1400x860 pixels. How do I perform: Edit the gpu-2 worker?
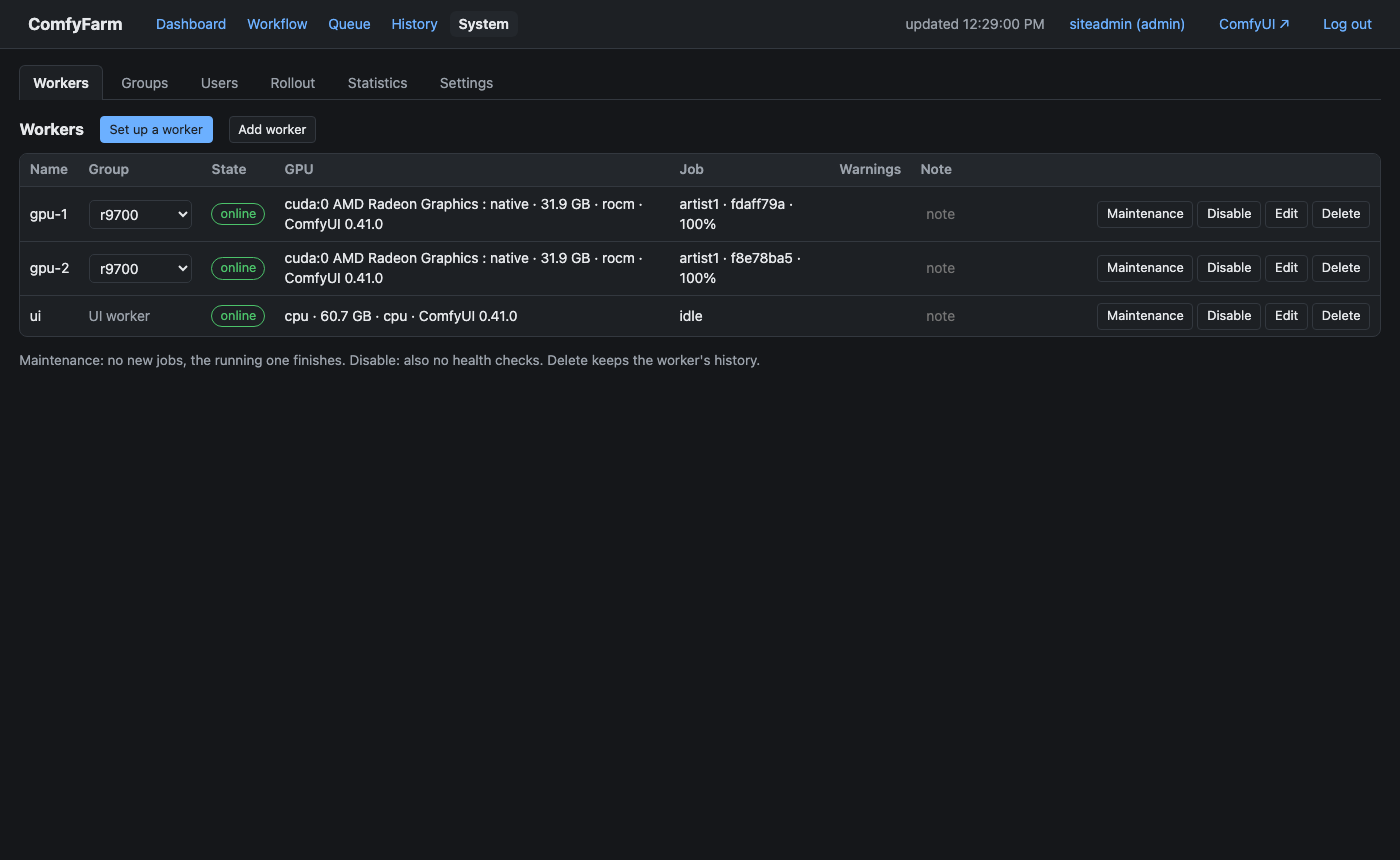(x=1286, y=268)
